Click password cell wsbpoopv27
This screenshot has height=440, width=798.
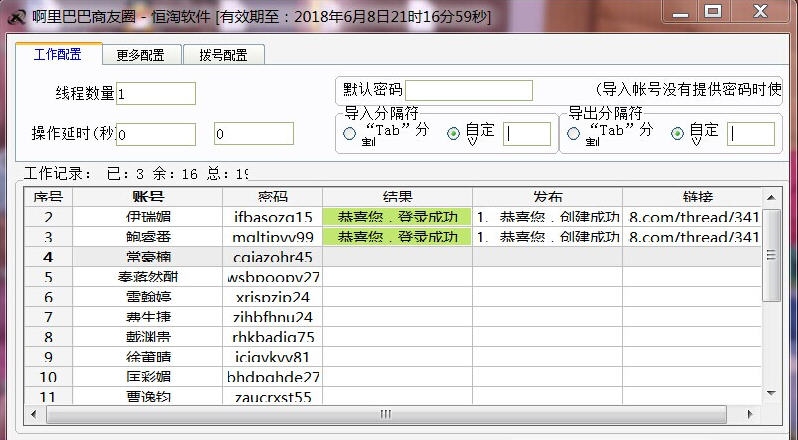point(272,277)
